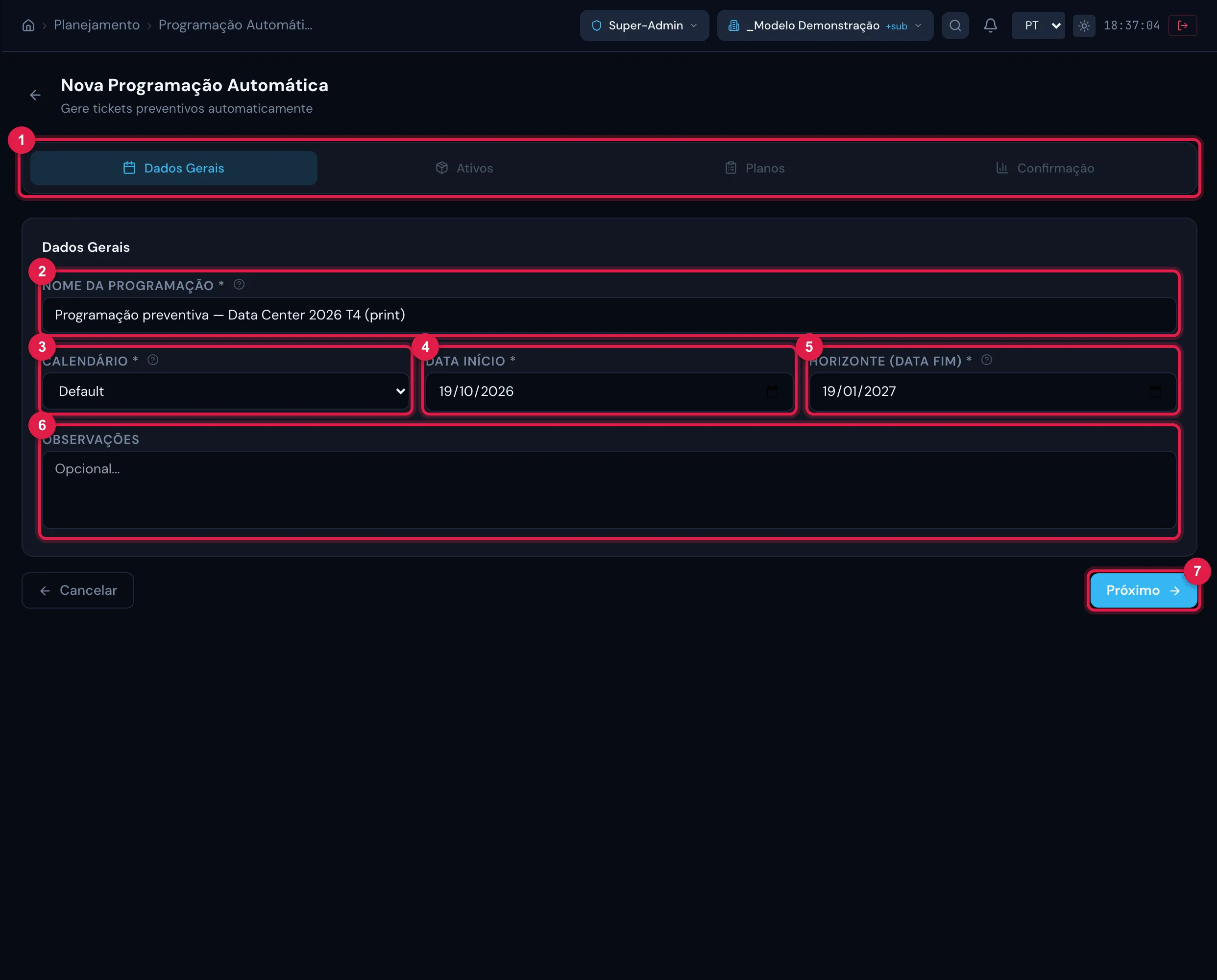Click the Próximo button
The image size is (1217, 980).
pos(1143,590)
